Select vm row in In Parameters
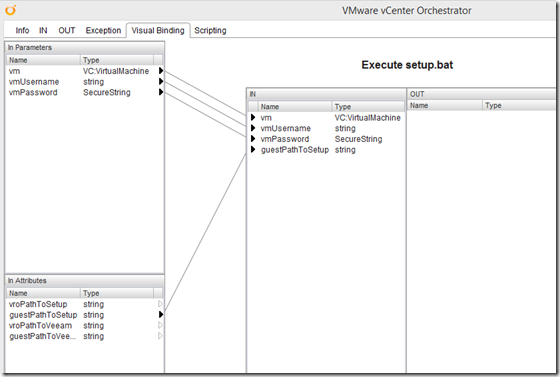The width and height of the screenshot is (560, 377). tap(85, 71)
